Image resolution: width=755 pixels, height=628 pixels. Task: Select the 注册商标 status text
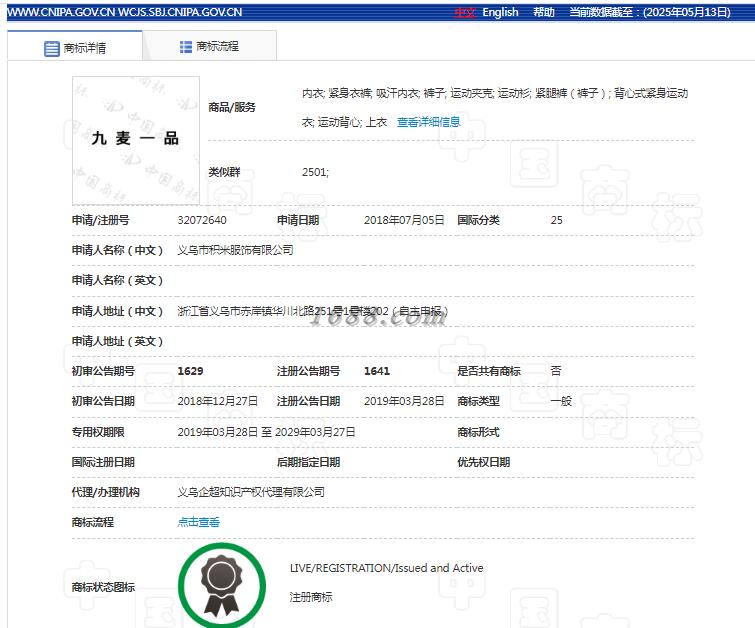(311, 597)
